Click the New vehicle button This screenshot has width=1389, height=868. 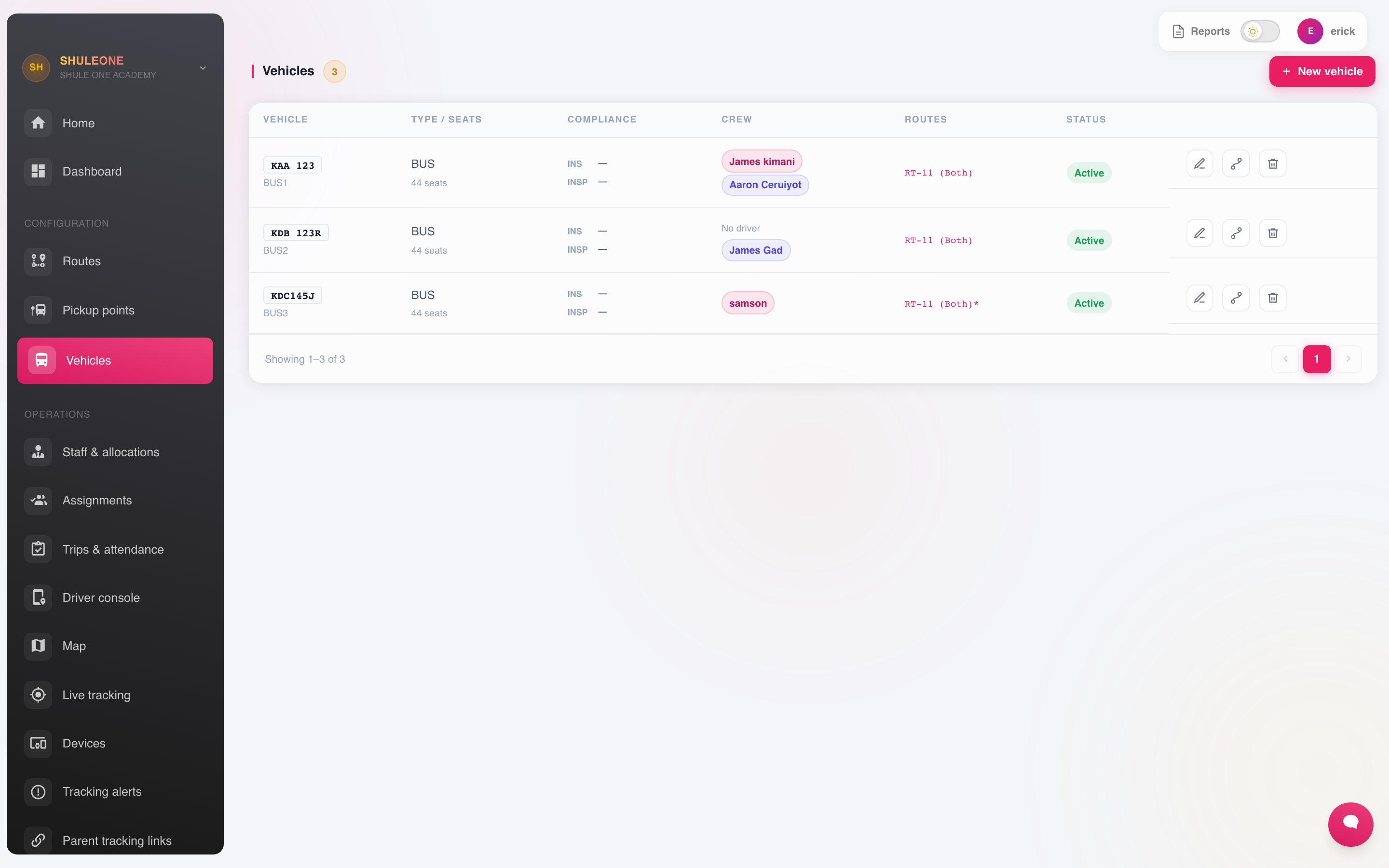tap(1322, 71)
